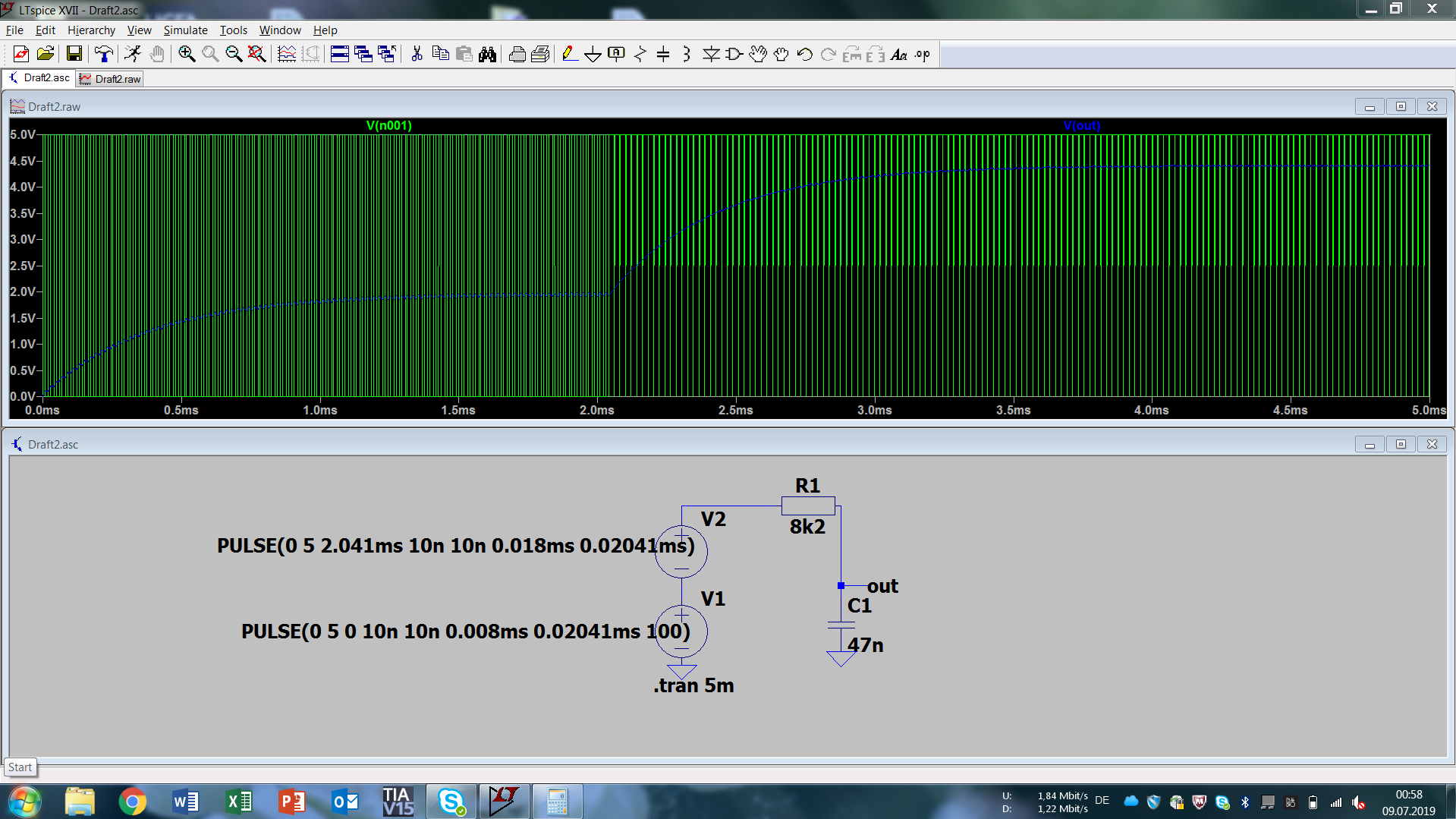Create a new schematic

coord(21,54)
